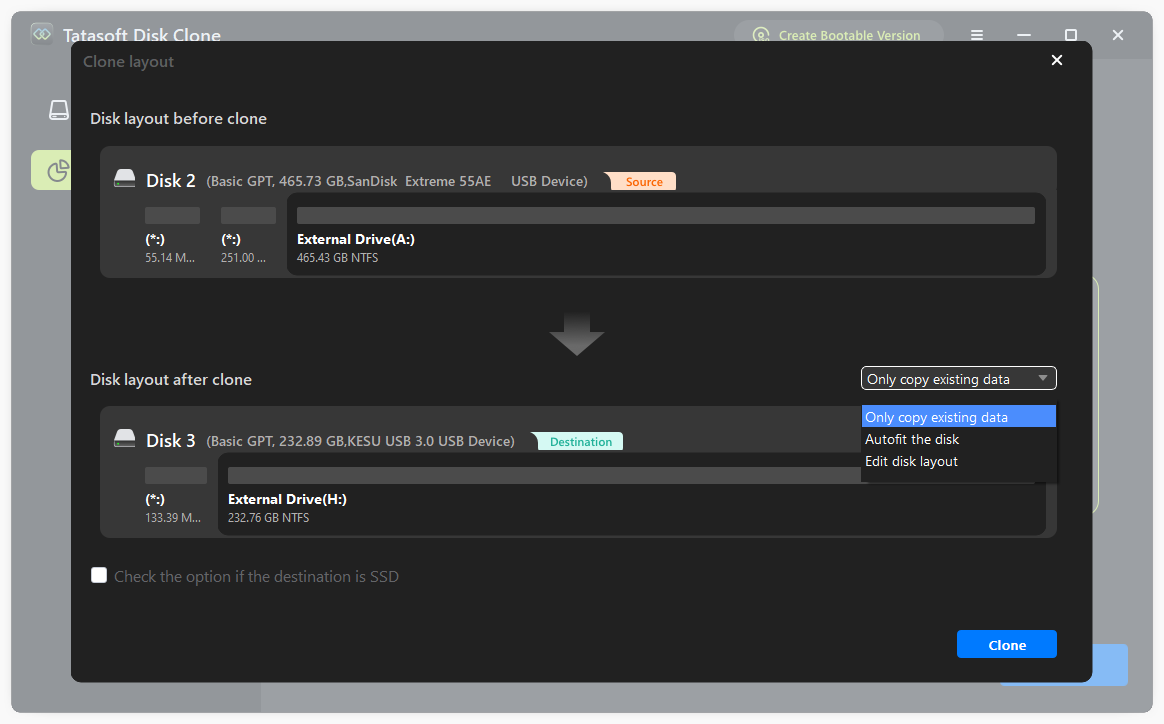Choose Autofit the disk from the list
The height and width of the screenshot is (724, 1164).
[x=911, y=439]
